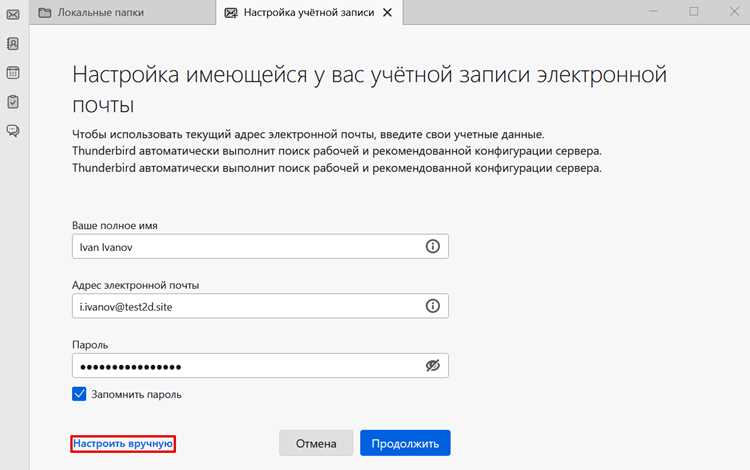Focus the full name field with Ivan Ivanov
The image size is (750, 470).
click(260, 246)
